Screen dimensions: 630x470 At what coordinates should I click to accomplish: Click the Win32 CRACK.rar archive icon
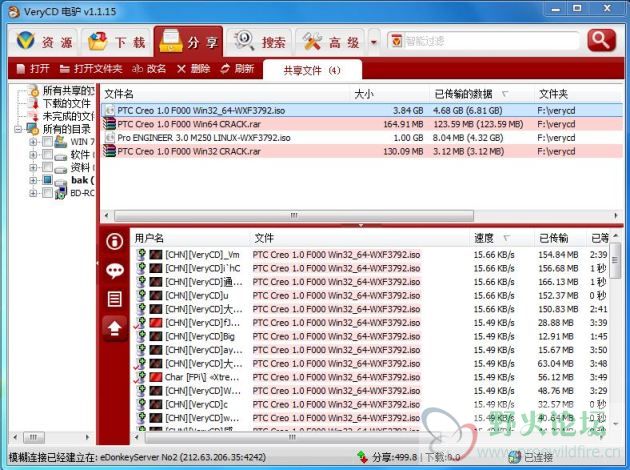(109, 151)
